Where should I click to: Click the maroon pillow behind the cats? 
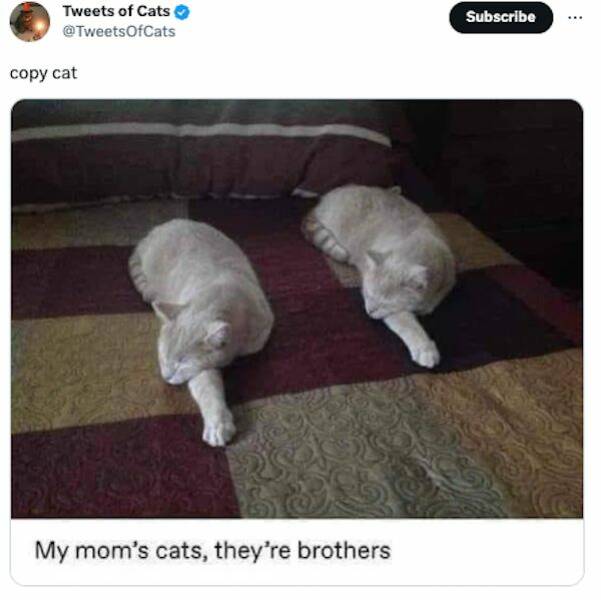coord(199,165)
